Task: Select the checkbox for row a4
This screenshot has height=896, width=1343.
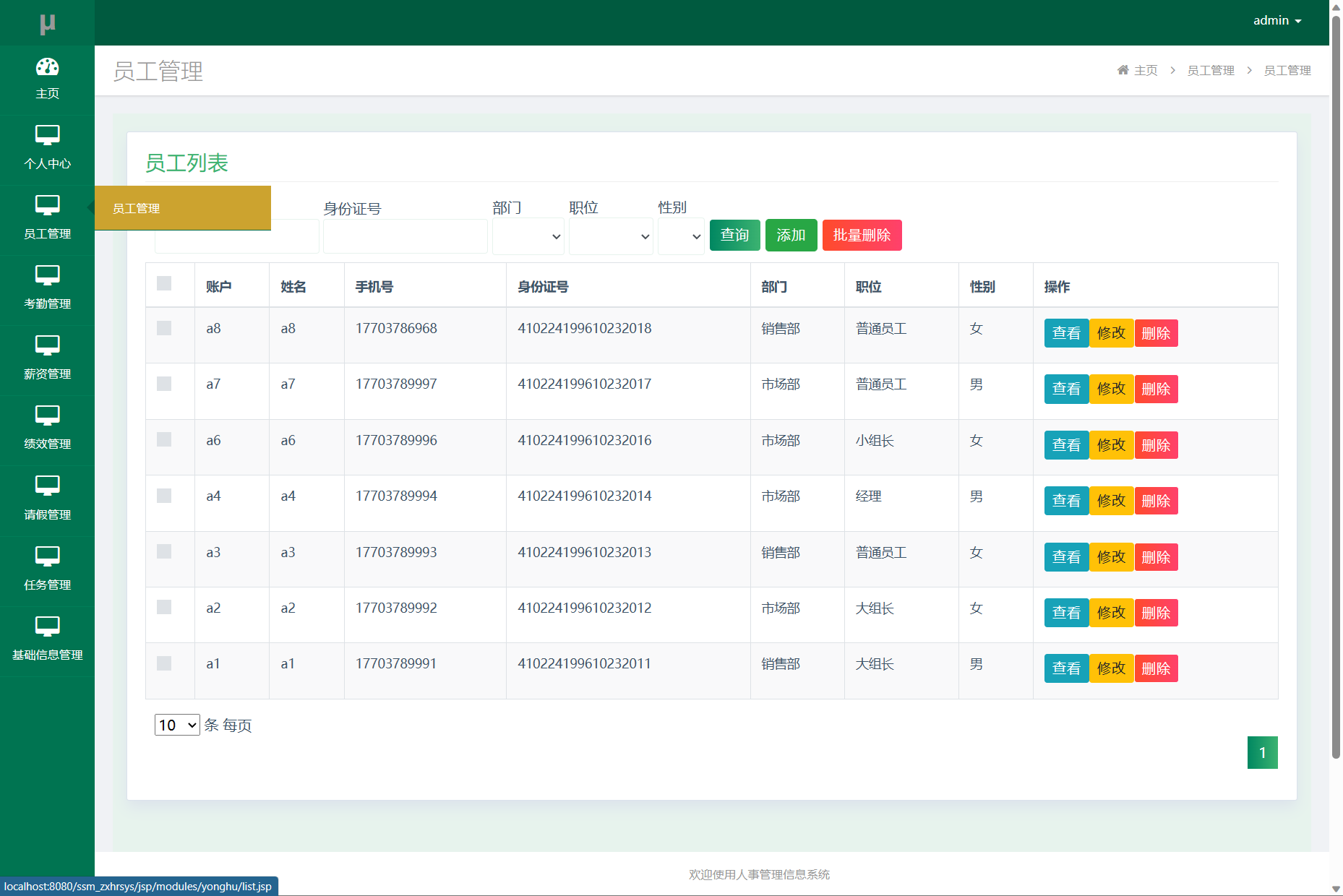Action: pyautogui.click(x=164, y=496)
